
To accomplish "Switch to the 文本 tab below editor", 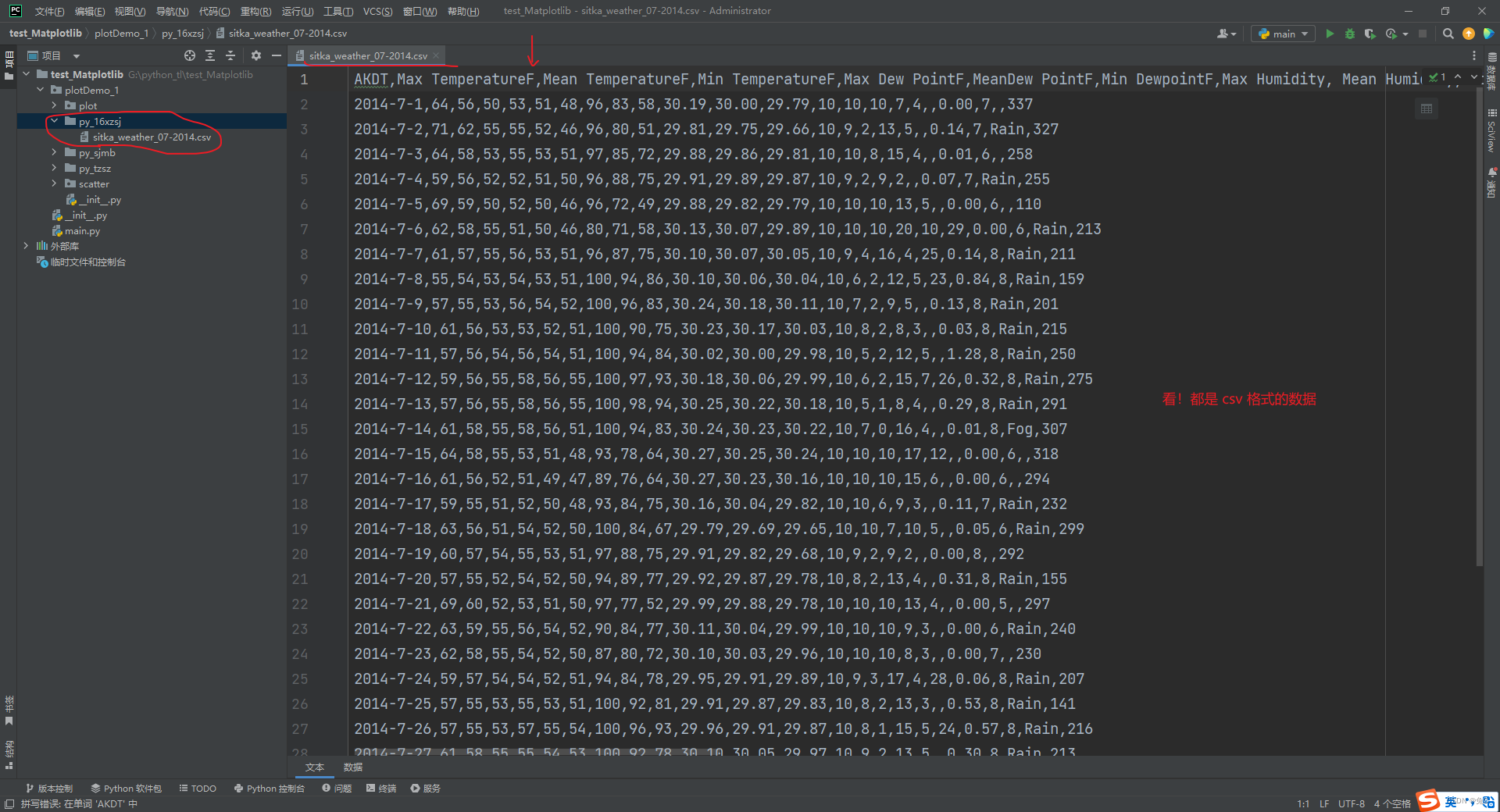I will pos(315,767).
